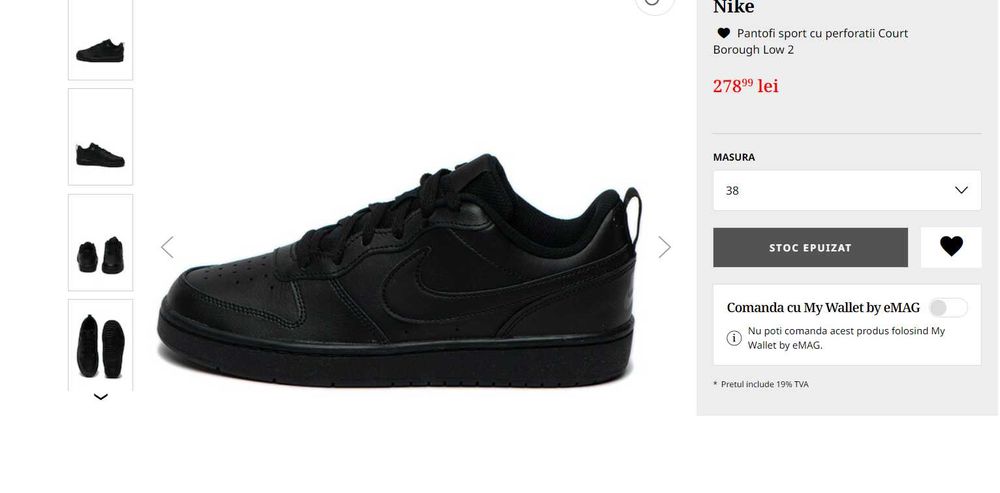This screenshot has width=1000, height=493.
Task: Click the Pretul include 19% TVA note
Action: (761, 385)
